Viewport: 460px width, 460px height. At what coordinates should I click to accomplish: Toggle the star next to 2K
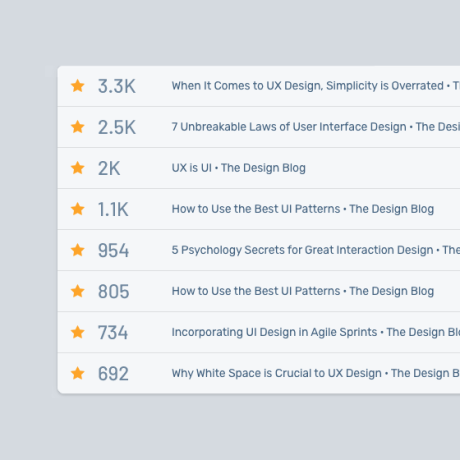point(78,168)
